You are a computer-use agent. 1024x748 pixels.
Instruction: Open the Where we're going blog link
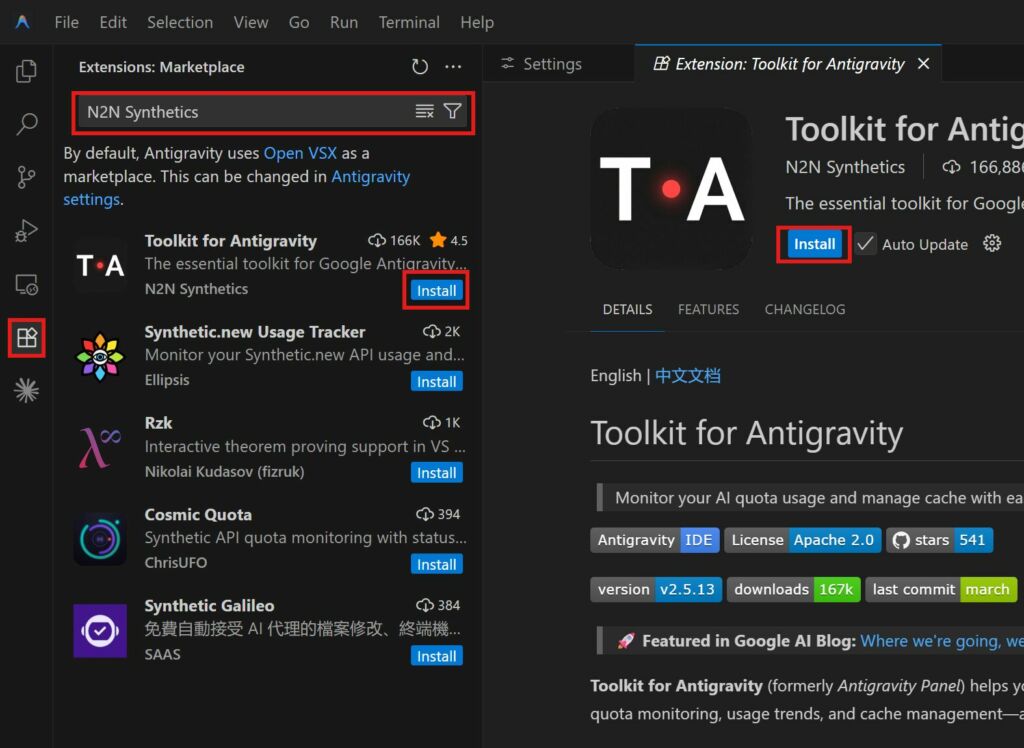pos(942,641)
